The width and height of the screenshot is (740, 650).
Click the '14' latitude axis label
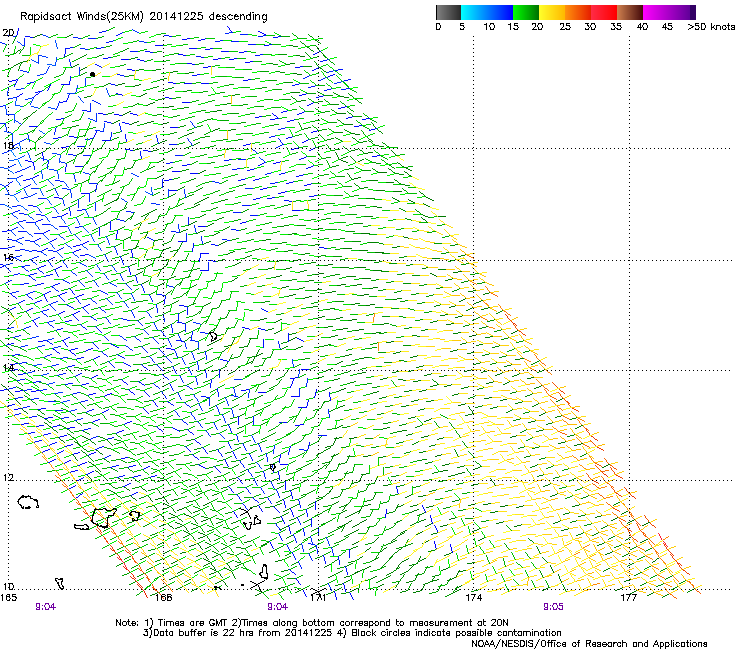(x=8, y=368)
